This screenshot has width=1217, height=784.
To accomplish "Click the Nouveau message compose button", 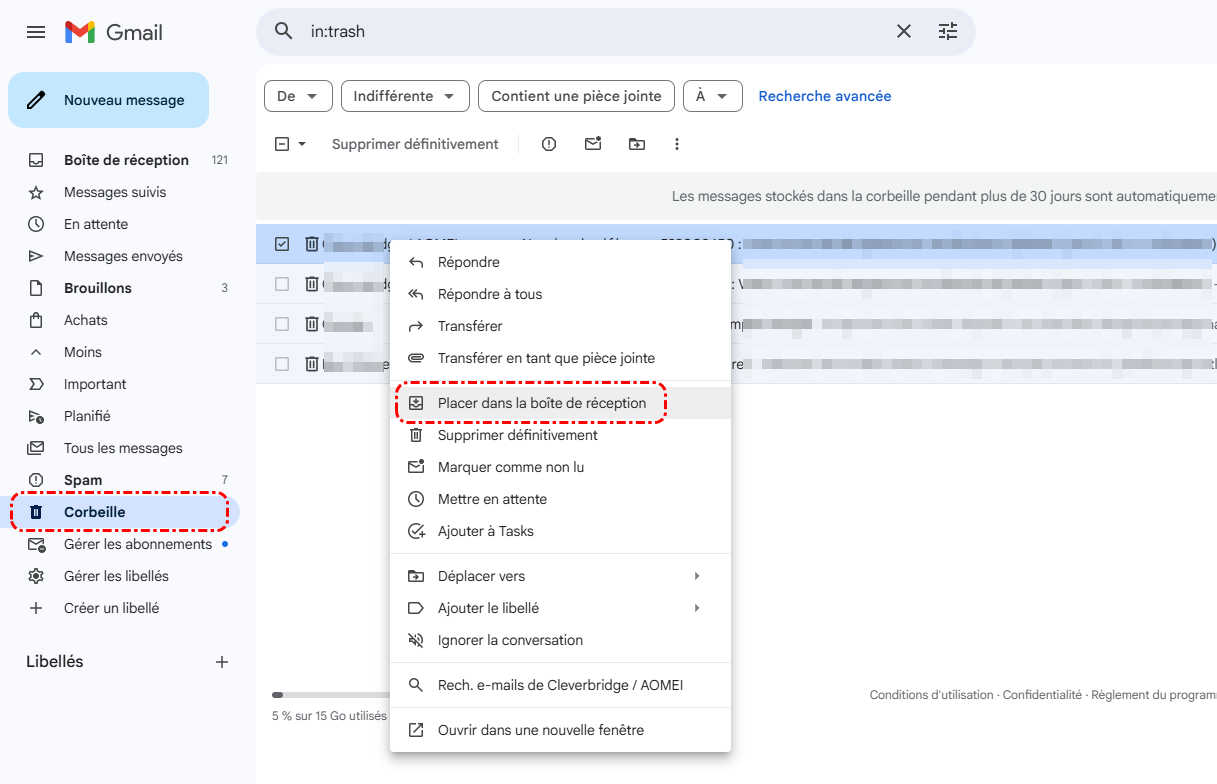I will point(109,100).
